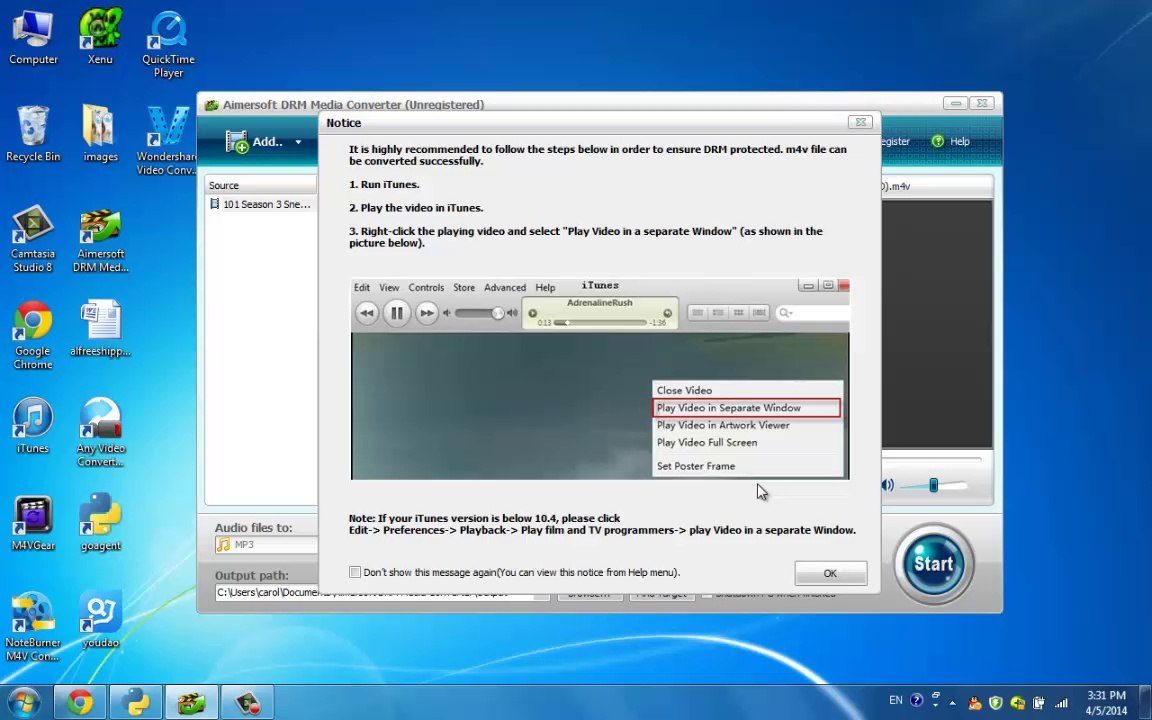The height and width of the screenshot is (720, 1152).
Task: Click the Show desktop strip
Action: point(1146,702)
